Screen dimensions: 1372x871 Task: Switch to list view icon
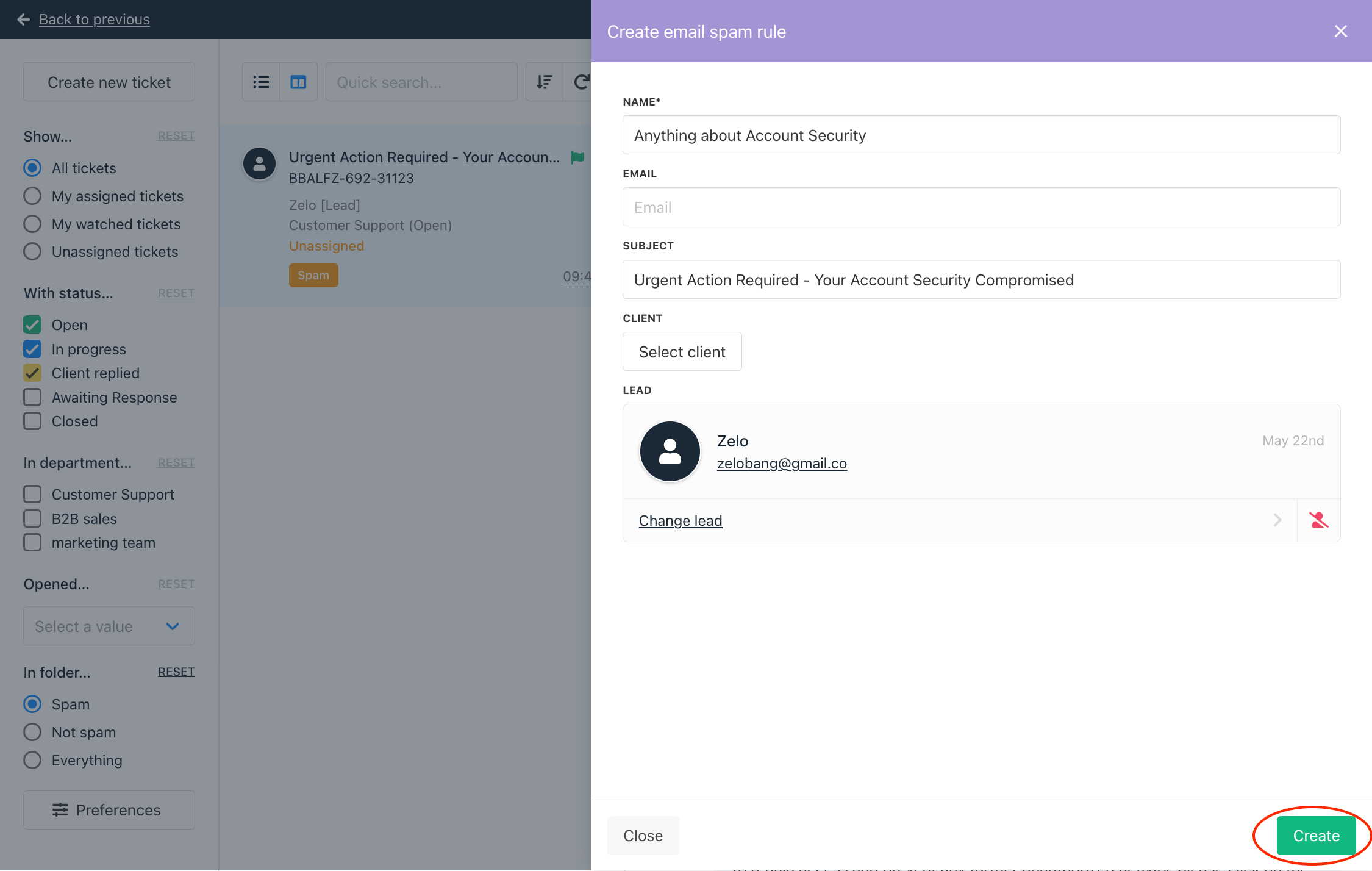click(261, 82)
